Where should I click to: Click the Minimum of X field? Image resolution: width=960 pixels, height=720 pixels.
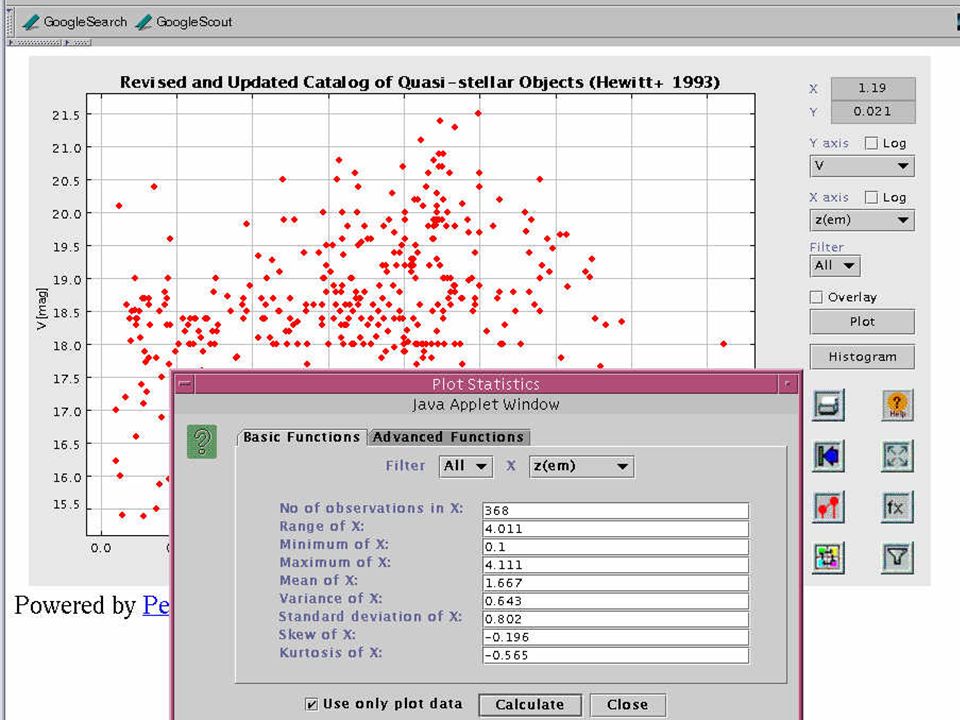click(x=615, y=547)
